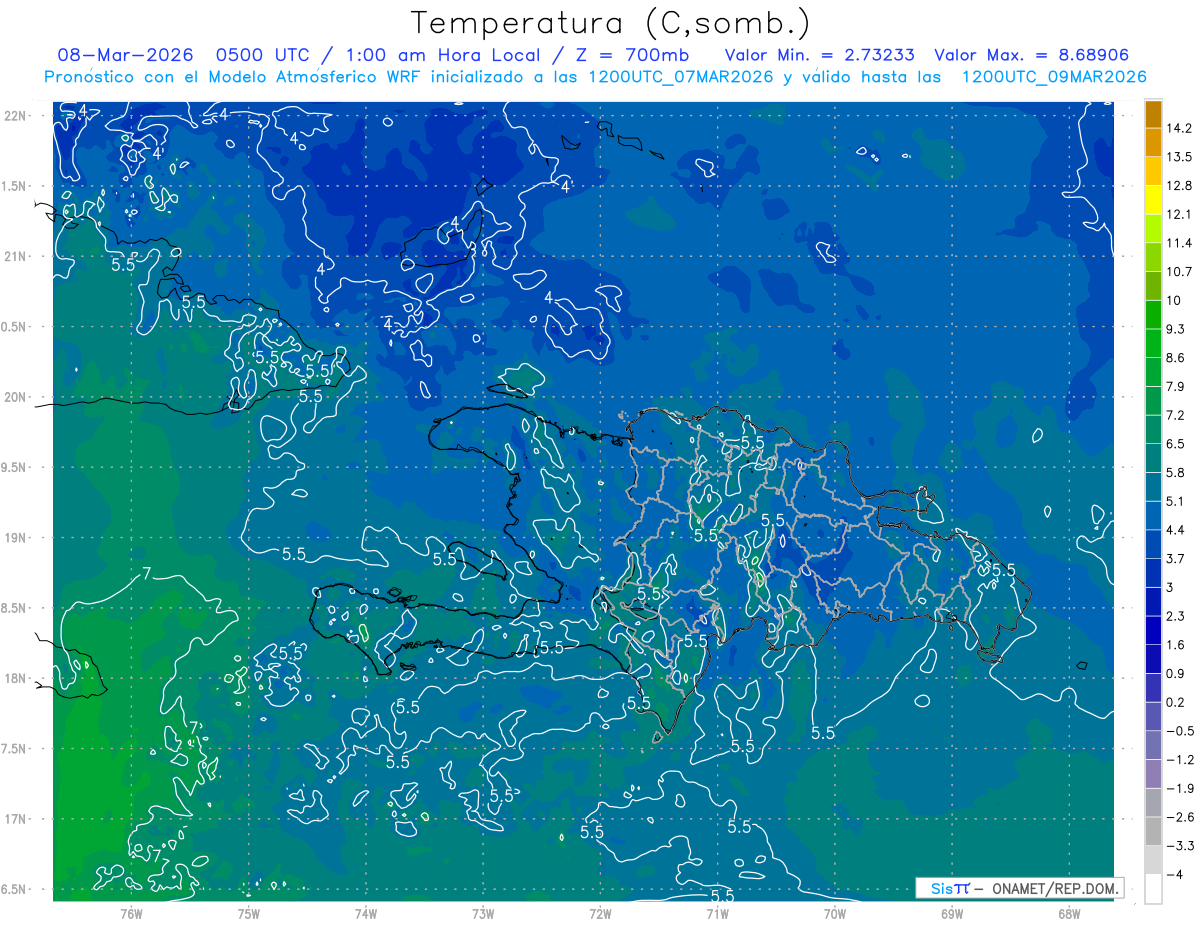This screenshot has height=927, width=1200.
Task: Click the '-1.9' color scale value
Action: pos(1180,789)
